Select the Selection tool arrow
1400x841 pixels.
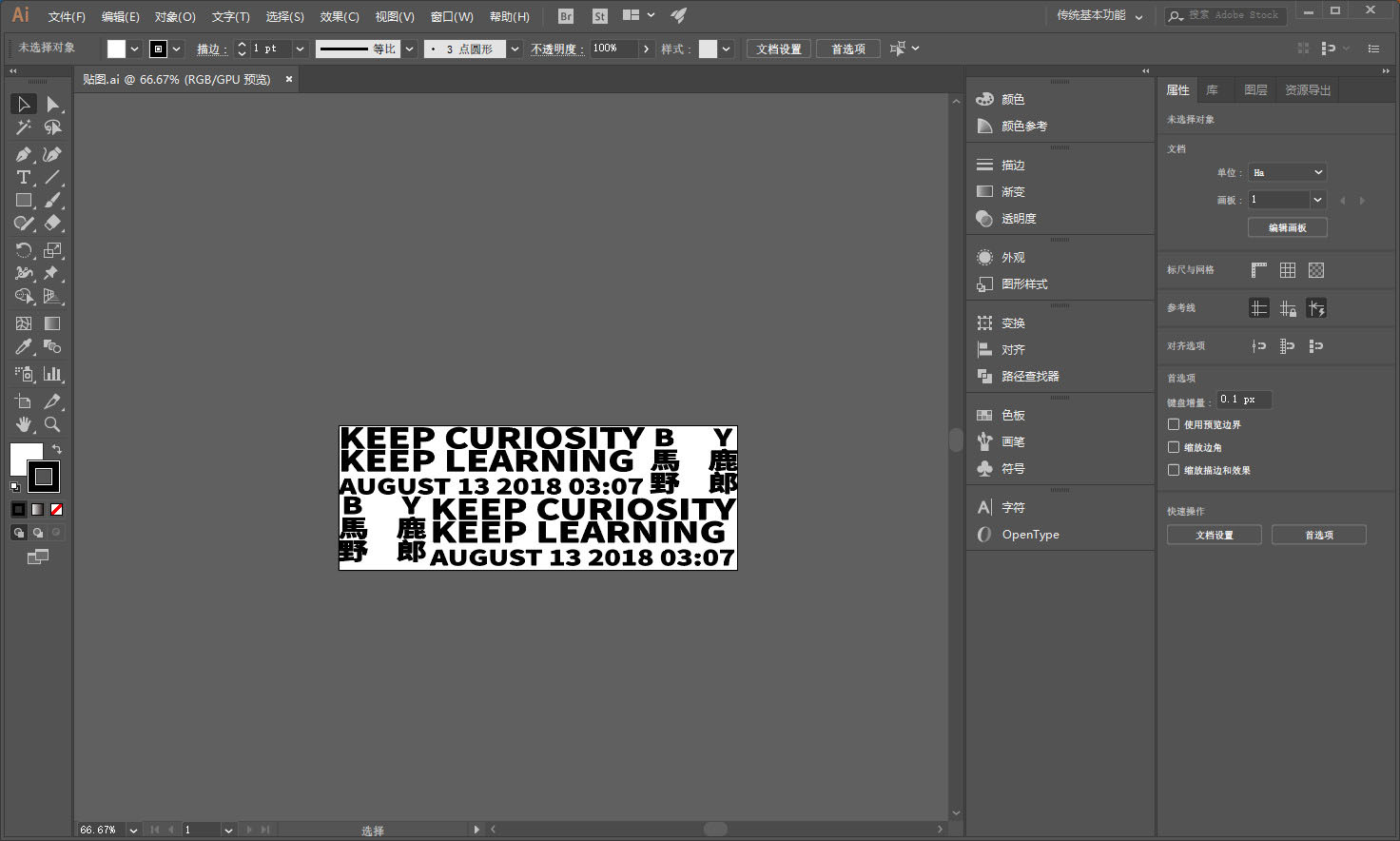[x=24, y=104]
